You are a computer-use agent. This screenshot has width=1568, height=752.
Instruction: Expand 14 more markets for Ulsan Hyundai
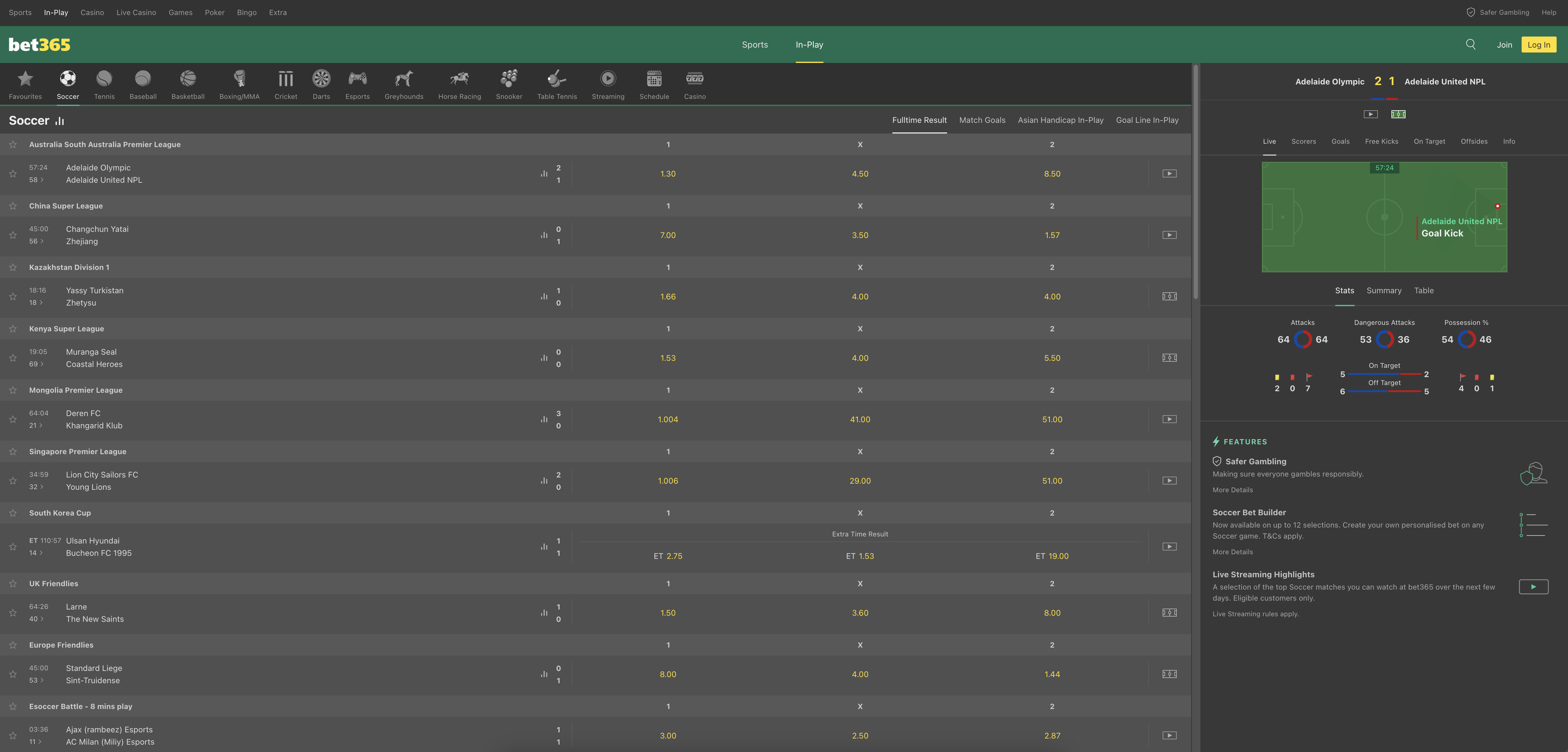coord(36,553)
